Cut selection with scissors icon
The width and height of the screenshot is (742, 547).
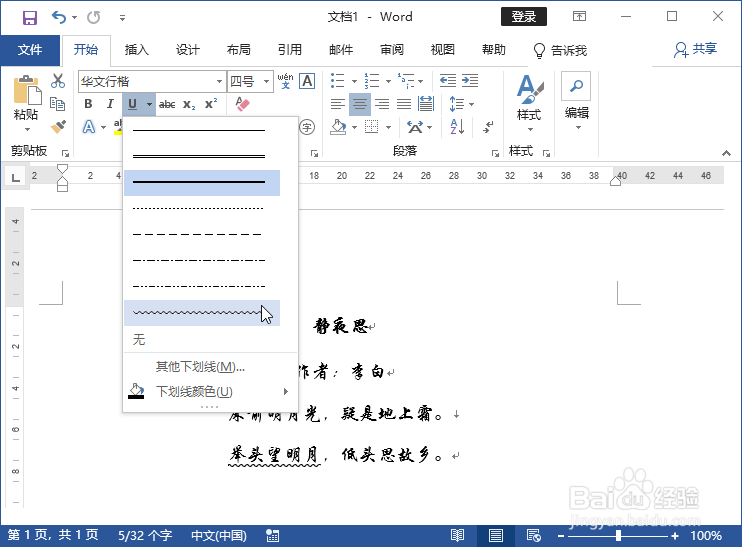click(x=58, y=81)
